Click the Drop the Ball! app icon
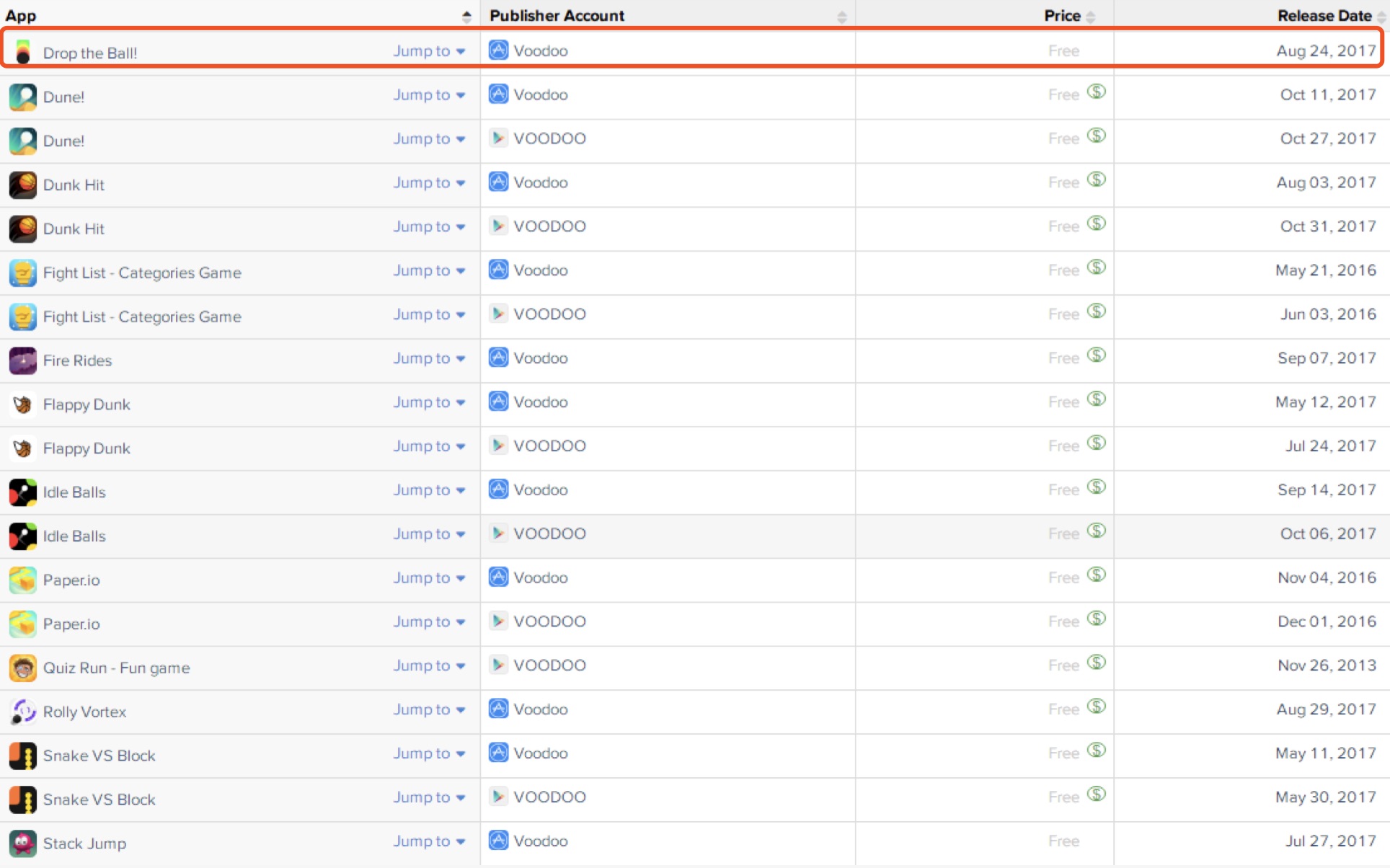Screen dimensions: 1390x868 point(23,52)
